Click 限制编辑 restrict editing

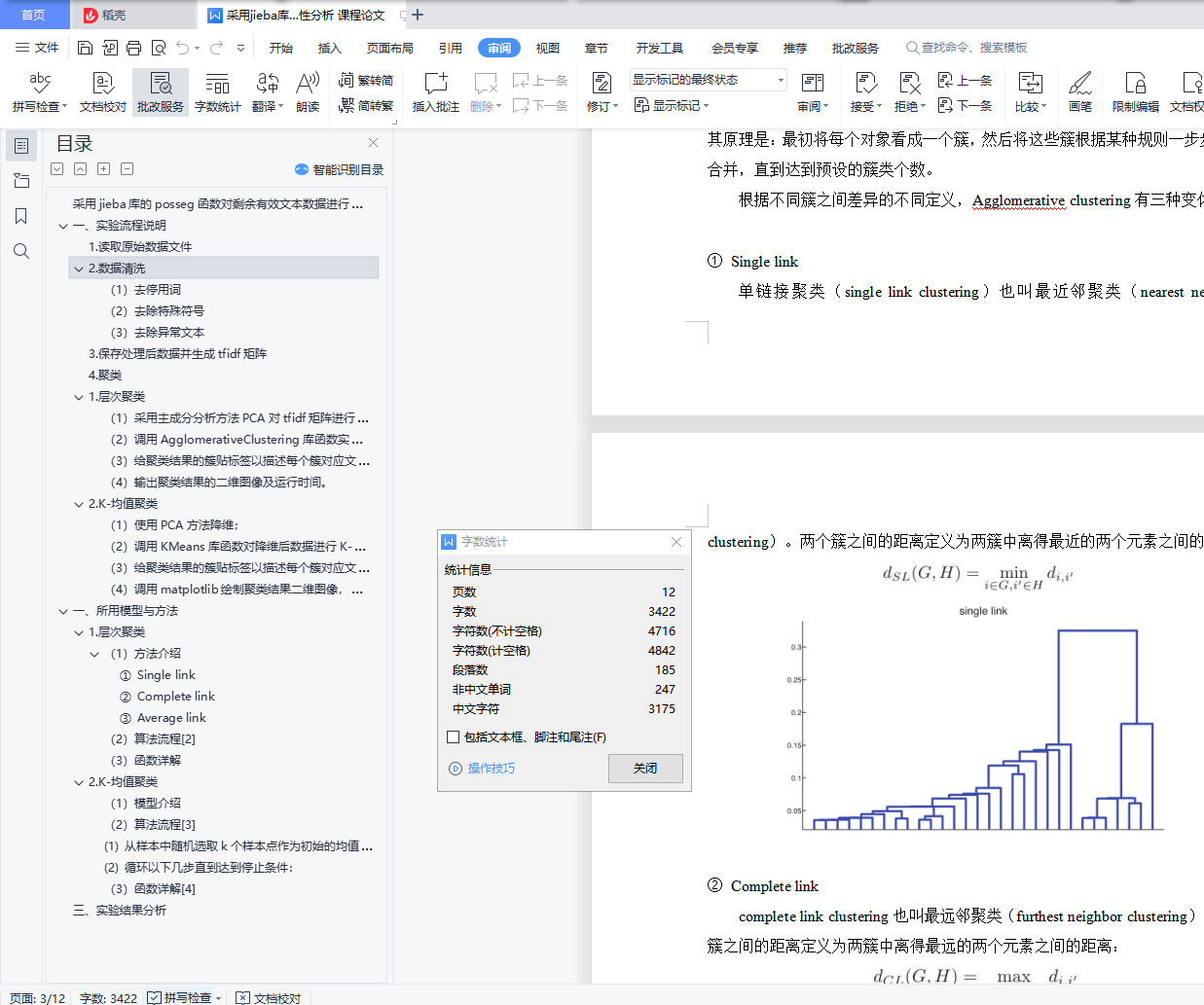pos(1136,92)
